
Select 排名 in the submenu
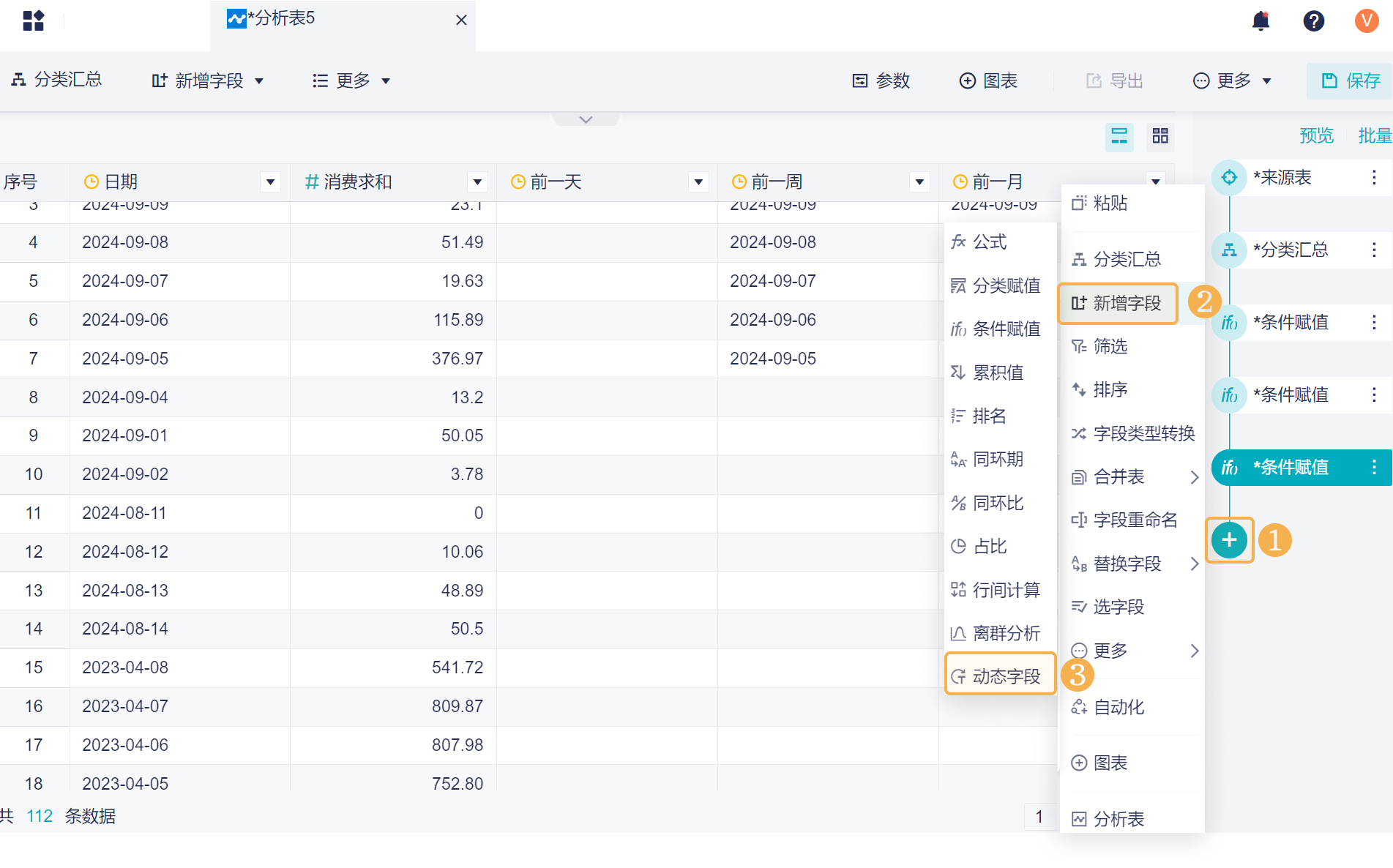tap(1001, 416)
